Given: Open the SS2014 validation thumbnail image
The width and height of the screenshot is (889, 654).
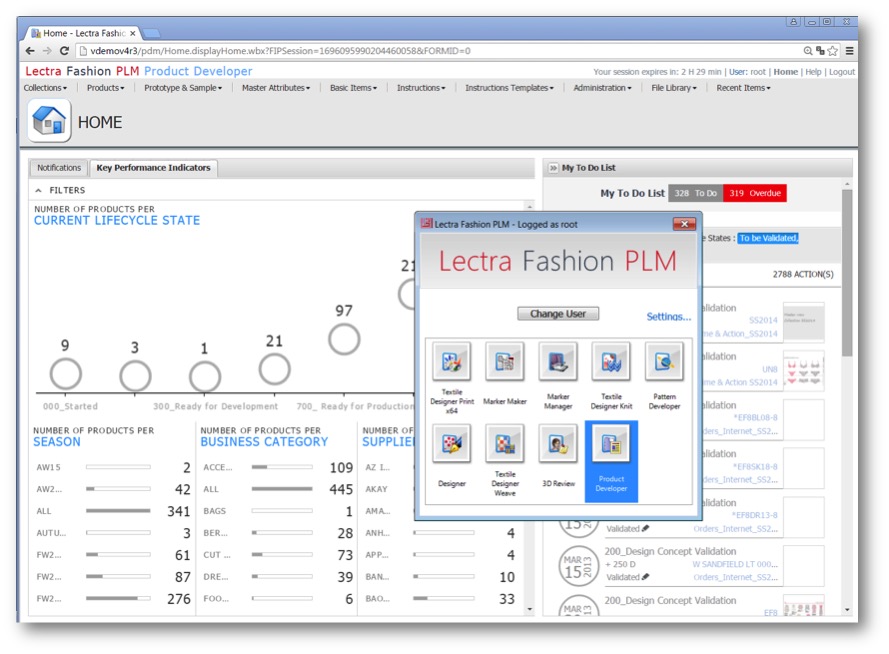Looking at the screenshot, I should coord(803,322).
